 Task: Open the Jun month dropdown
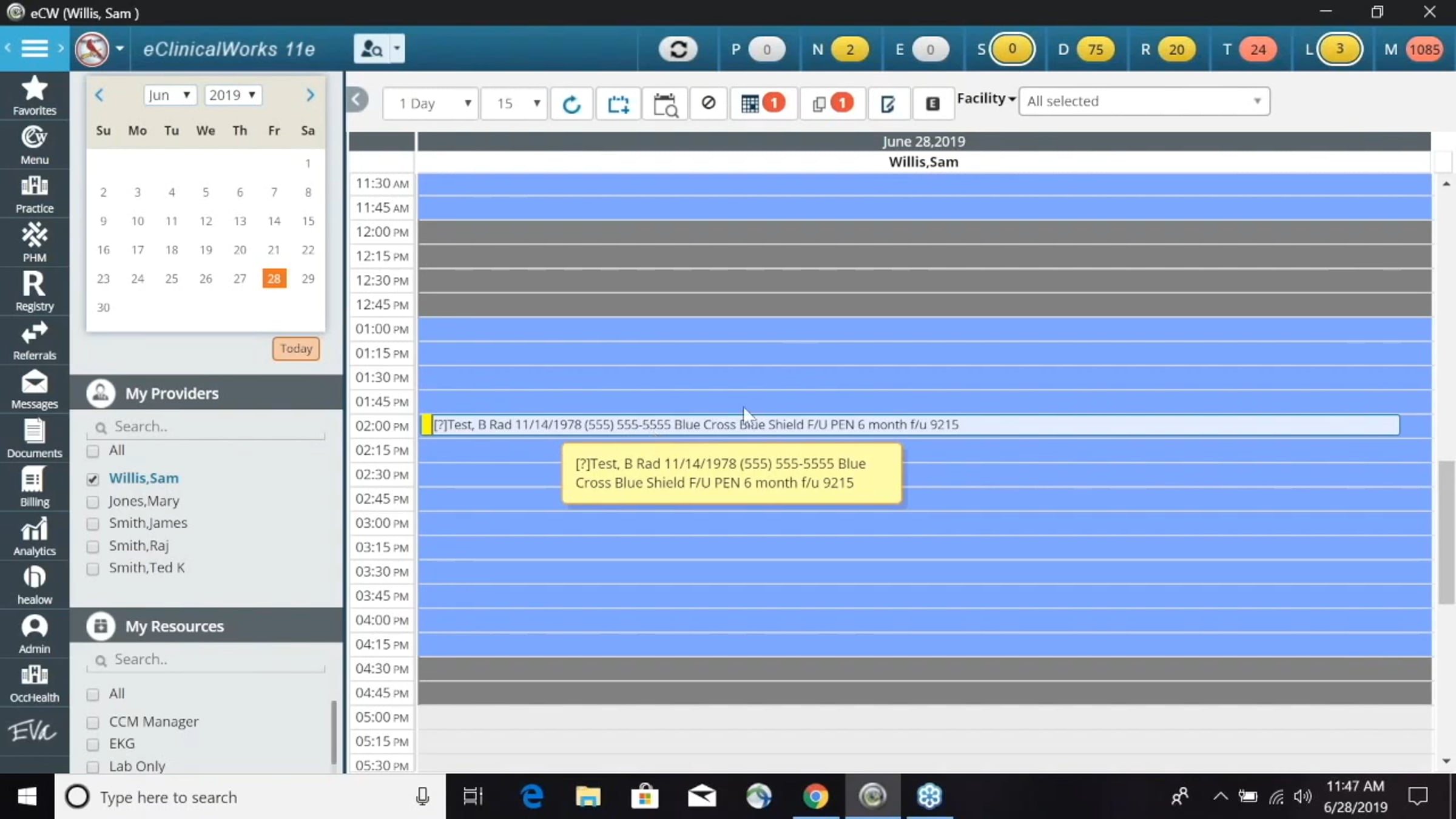(170, 95)
